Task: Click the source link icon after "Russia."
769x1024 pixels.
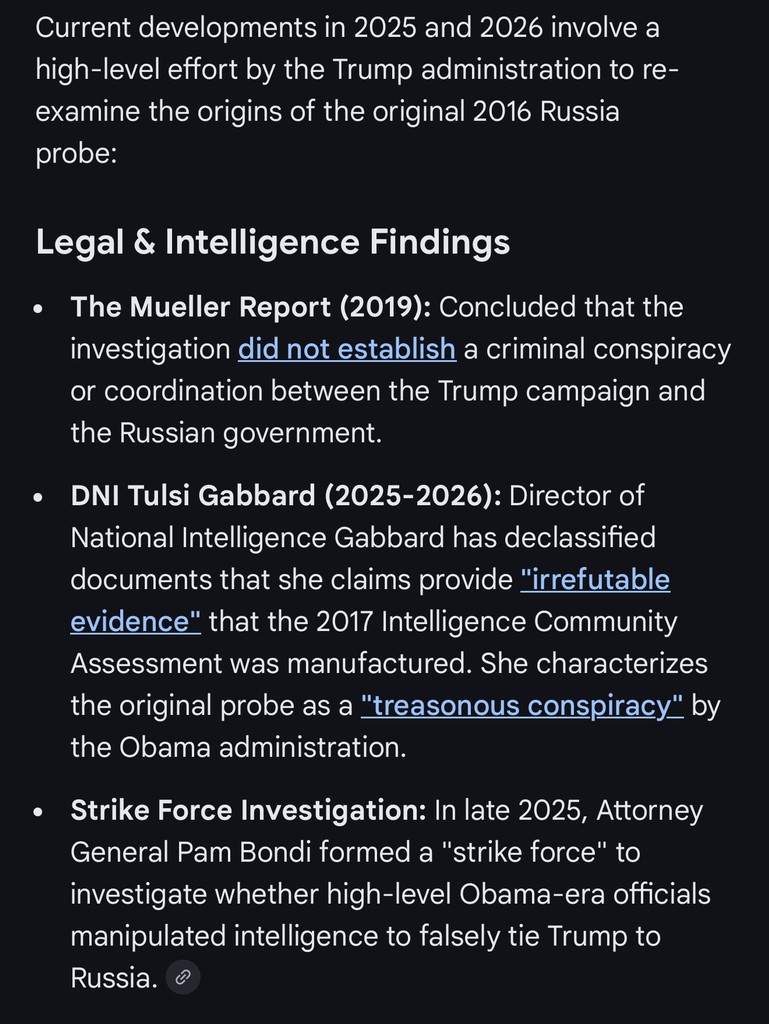Action: tap(183, 978)
